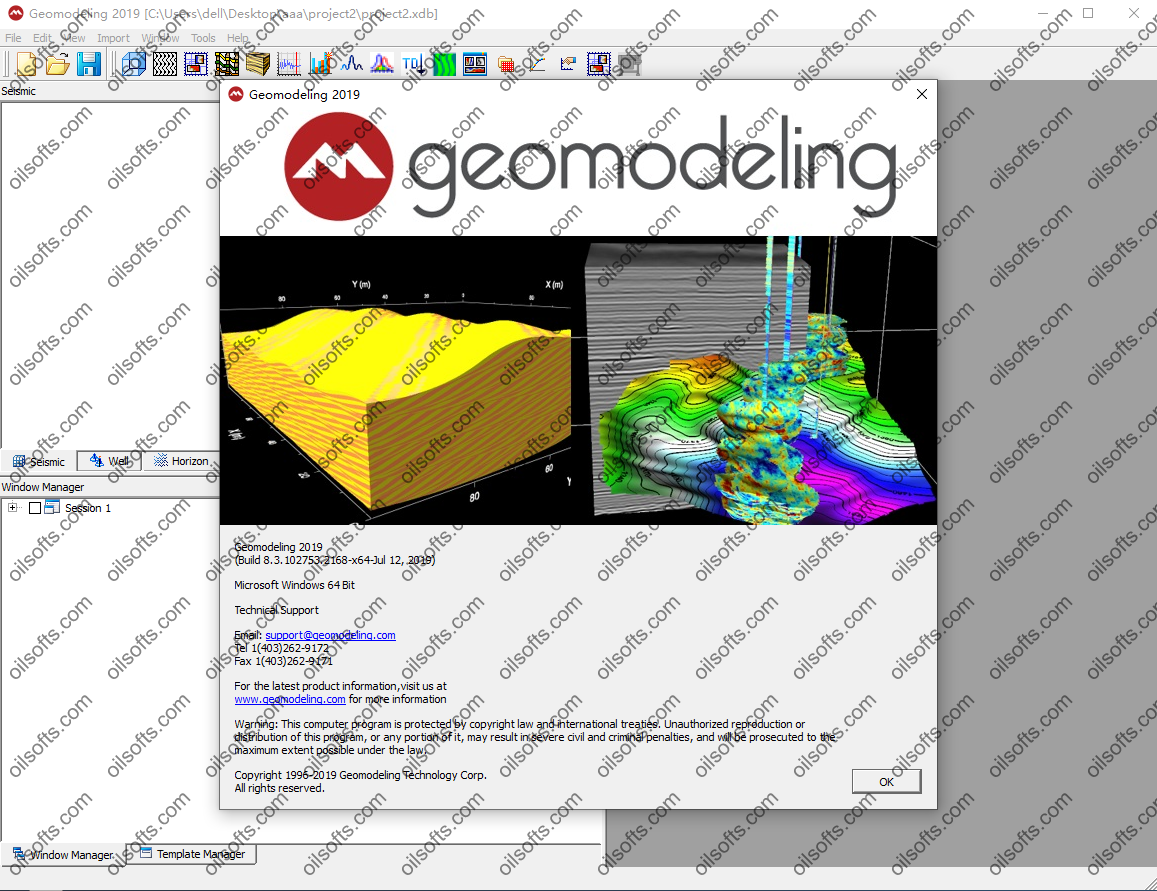
Task: Open the View menu
Action: coord(74,38)
